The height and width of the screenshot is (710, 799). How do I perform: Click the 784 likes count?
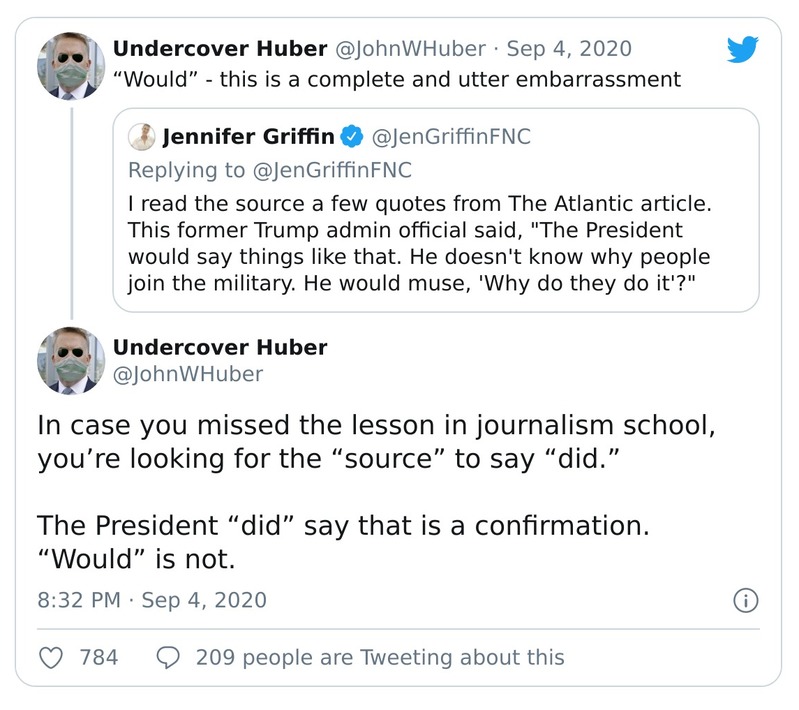(98, 657)
